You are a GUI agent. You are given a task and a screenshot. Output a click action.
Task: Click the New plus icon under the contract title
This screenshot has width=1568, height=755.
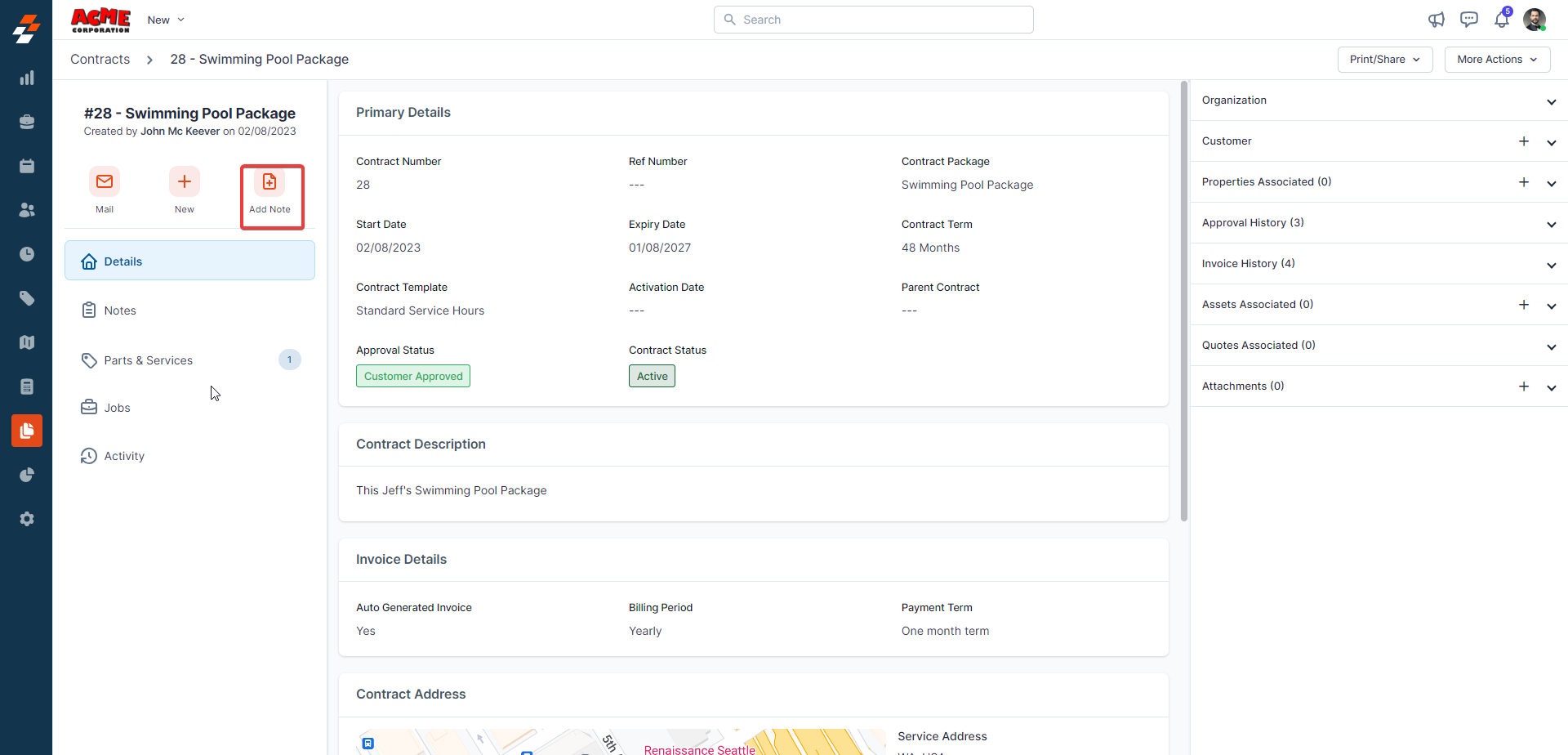pyautogui.click(x=185, y=181)
